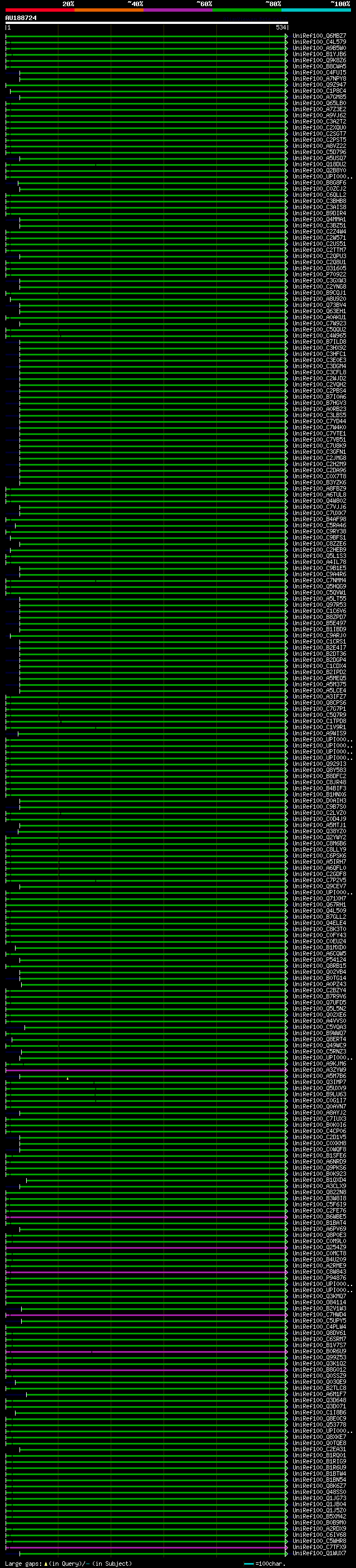Open hit UniRef100_Q8P0E3

click(x=319, y=1235)
